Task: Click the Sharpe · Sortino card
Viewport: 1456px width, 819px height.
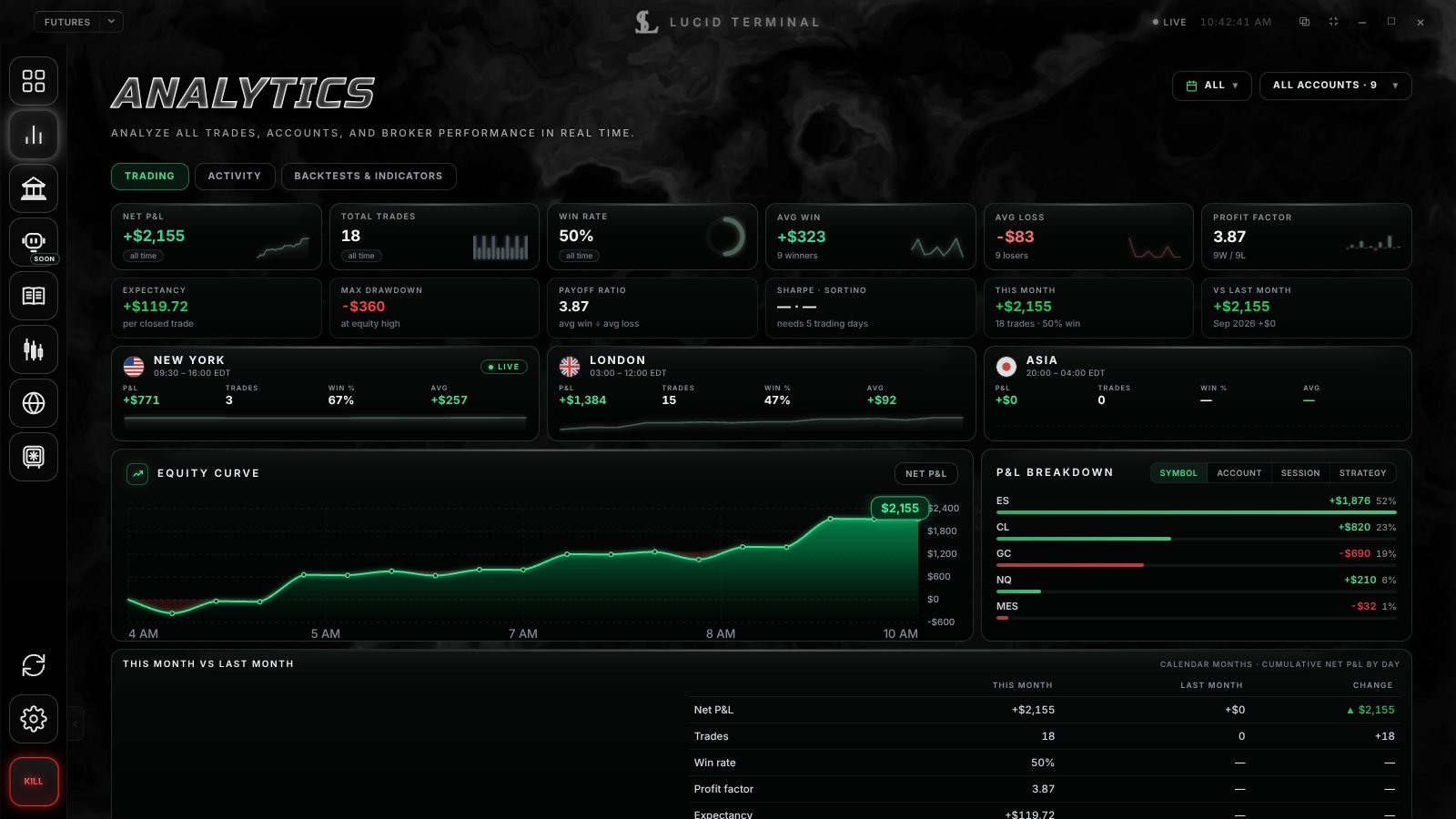Action: tap(871, 308)
